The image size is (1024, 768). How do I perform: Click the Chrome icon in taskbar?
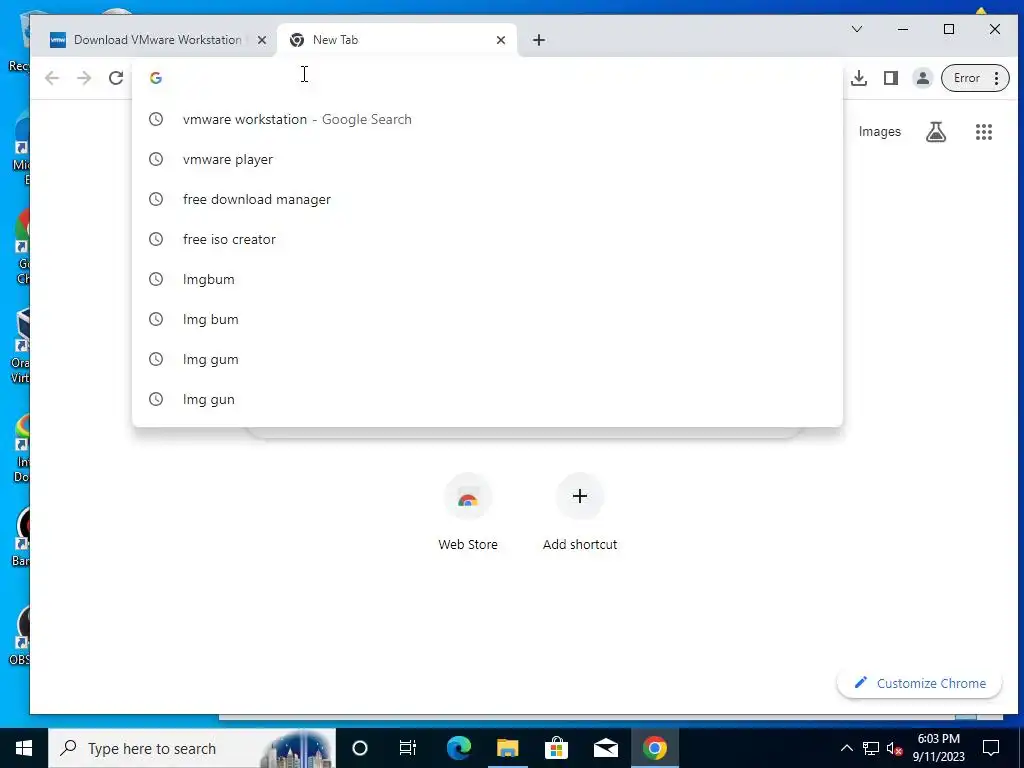coord(655,748)
